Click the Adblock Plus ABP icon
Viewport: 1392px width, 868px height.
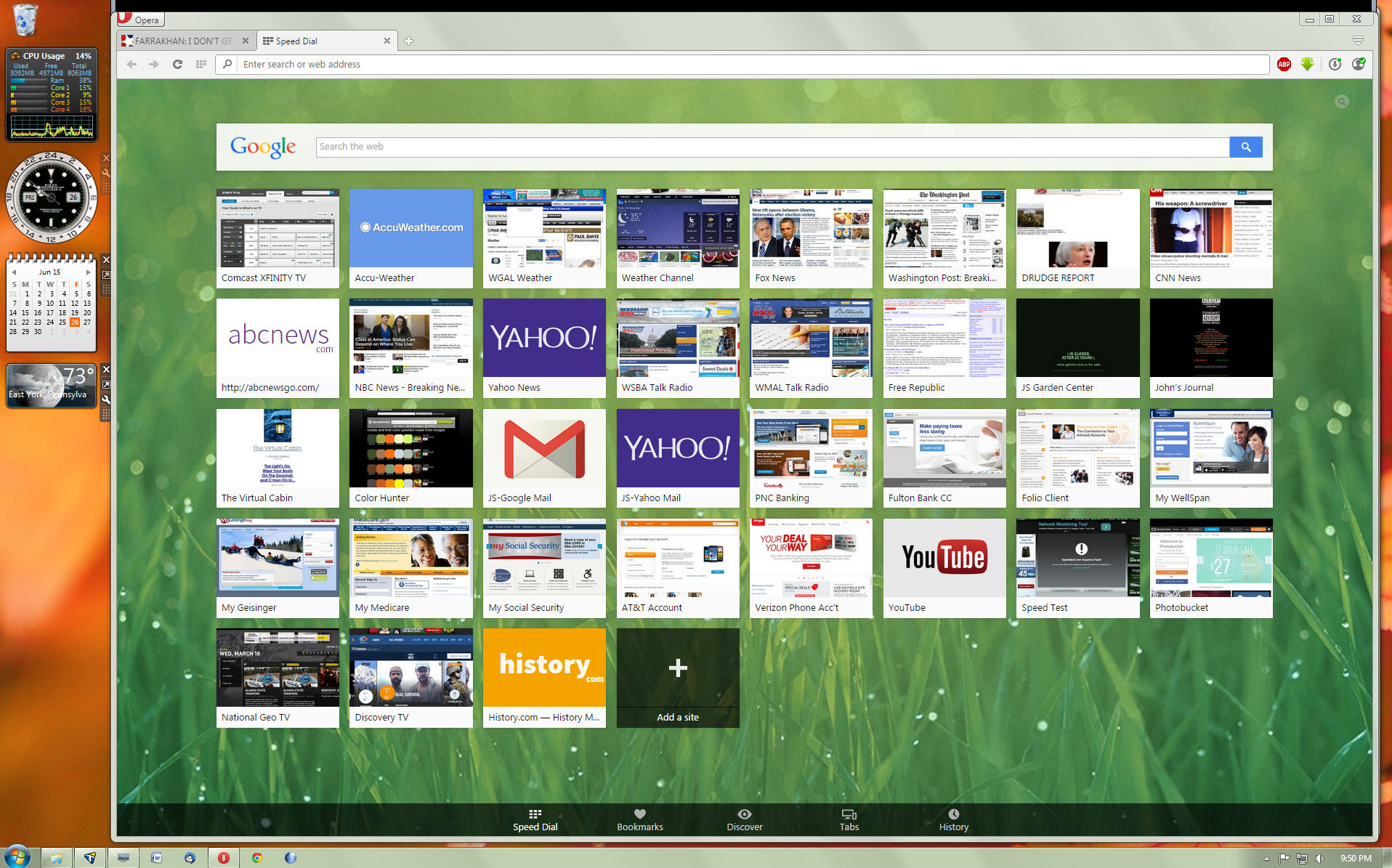point(1284,65)
